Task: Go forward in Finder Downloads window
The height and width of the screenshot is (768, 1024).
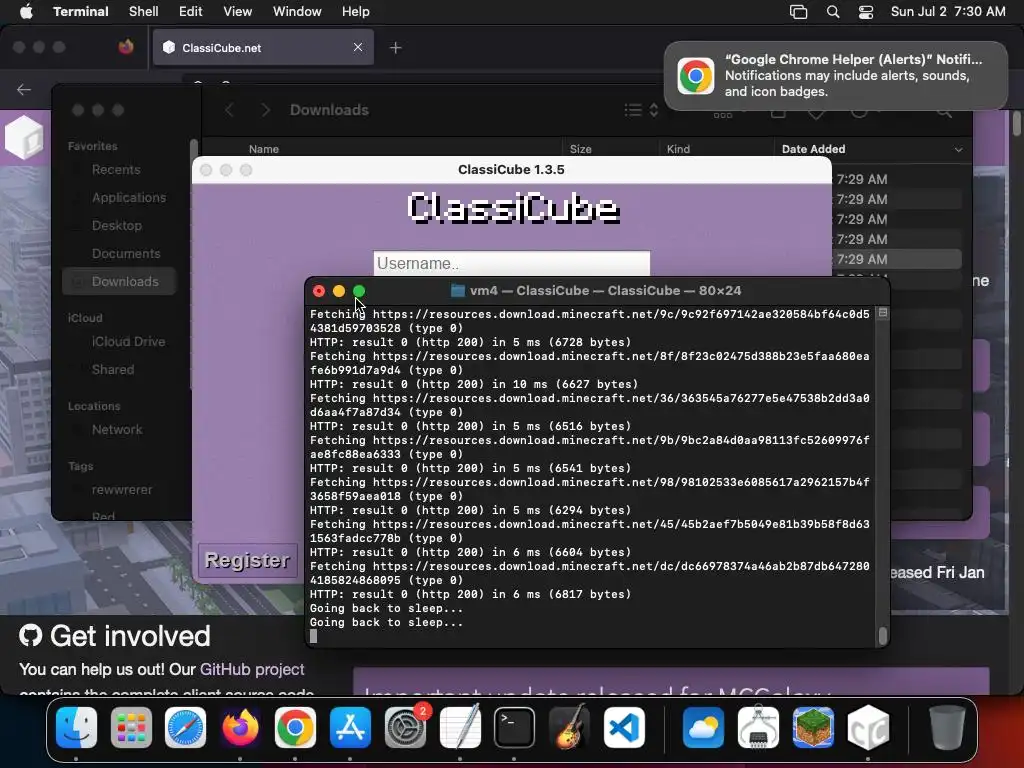Action: pos(265,110)
